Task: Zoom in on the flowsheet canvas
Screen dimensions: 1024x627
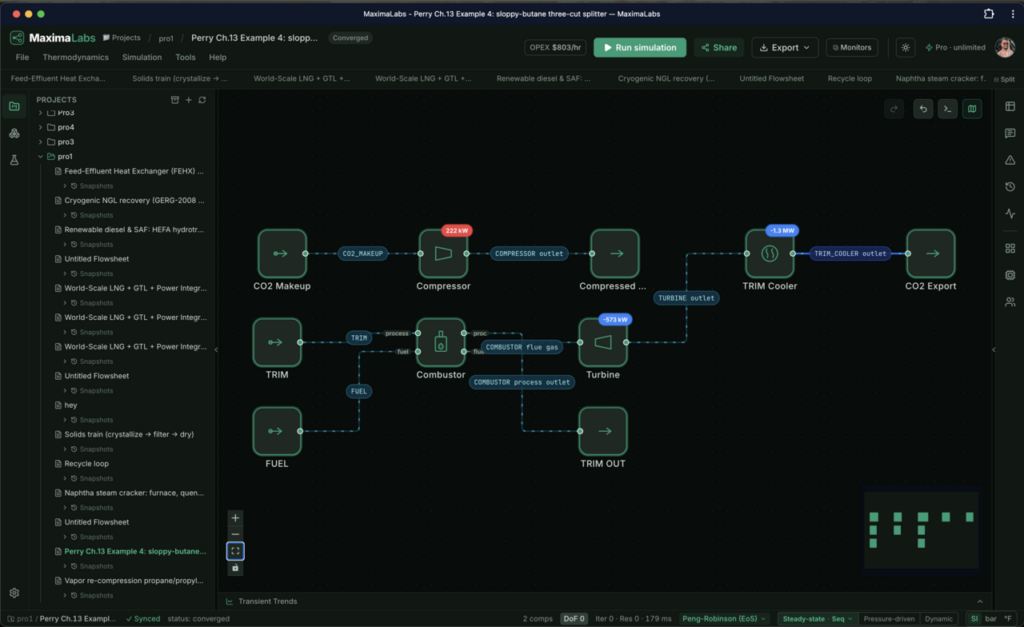Action: coord(235,518)
